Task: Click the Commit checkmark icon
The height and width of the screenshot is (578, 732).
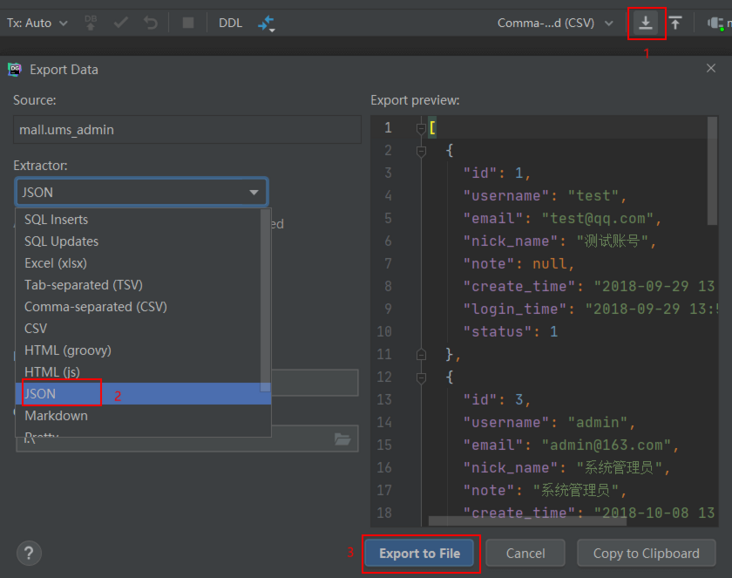Action: coord(122,23)
